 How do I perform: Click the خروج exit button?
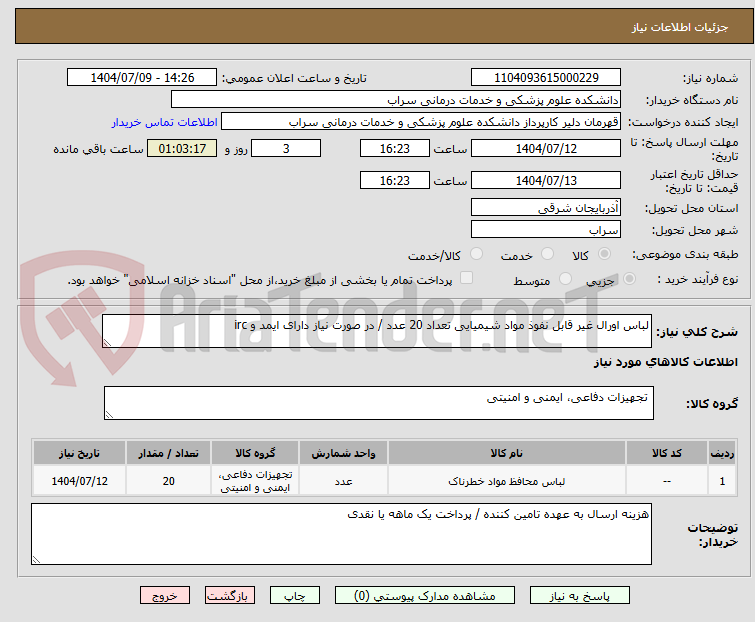coord(165,596)
